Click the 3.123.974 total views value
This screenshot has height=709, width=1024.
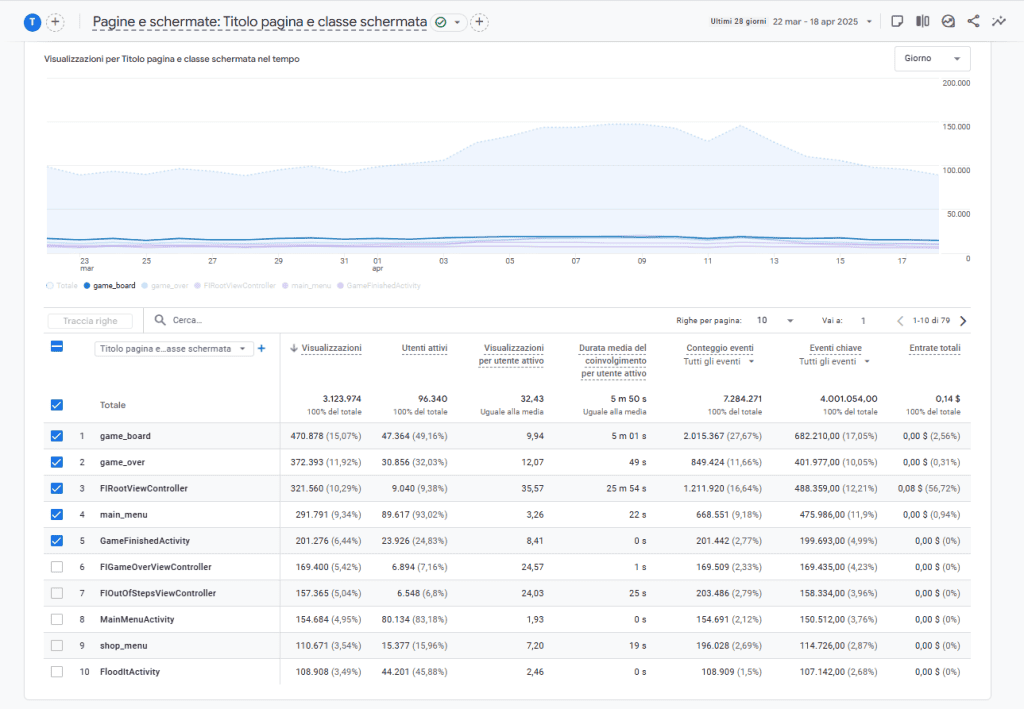[342, 399]
